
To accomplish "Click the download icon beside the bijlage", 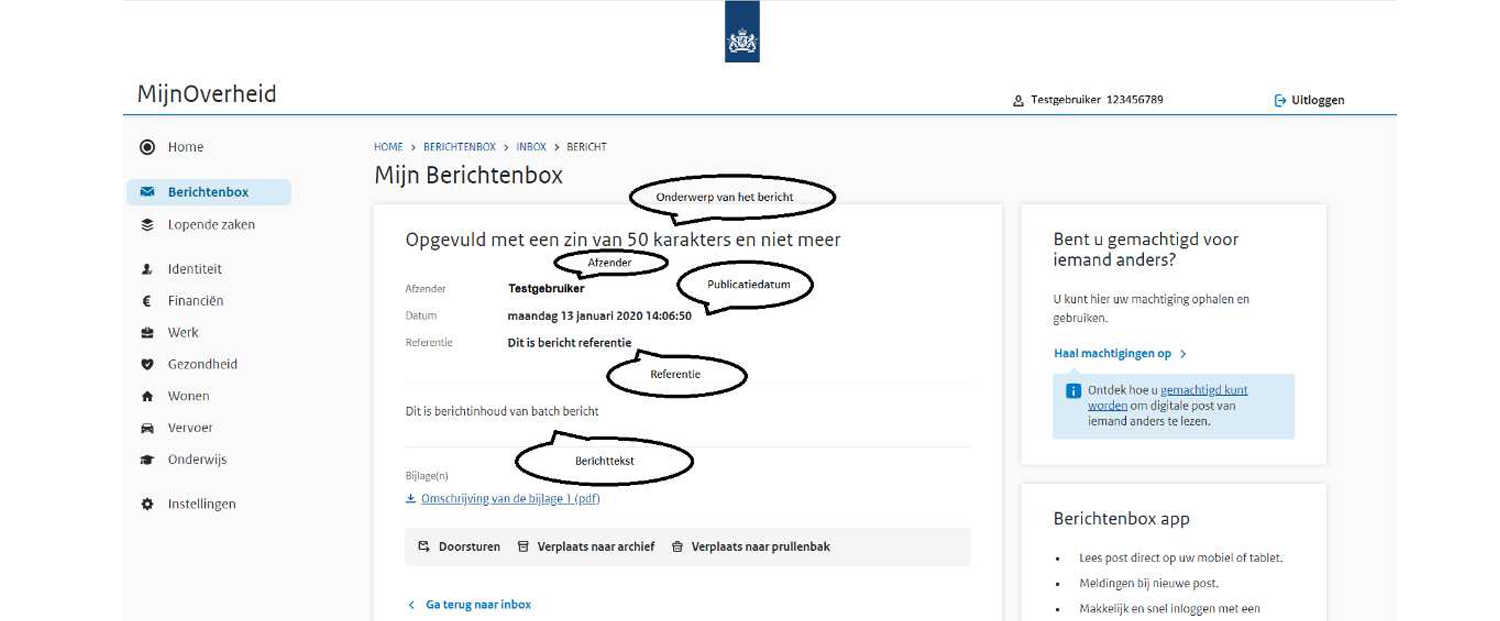I will 411,499.
